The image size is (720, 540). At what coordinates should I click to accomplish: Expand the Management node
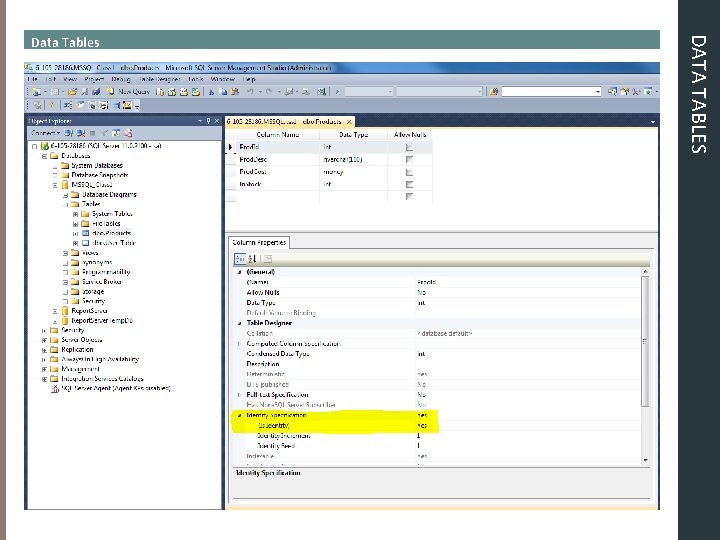coord(45,369)
